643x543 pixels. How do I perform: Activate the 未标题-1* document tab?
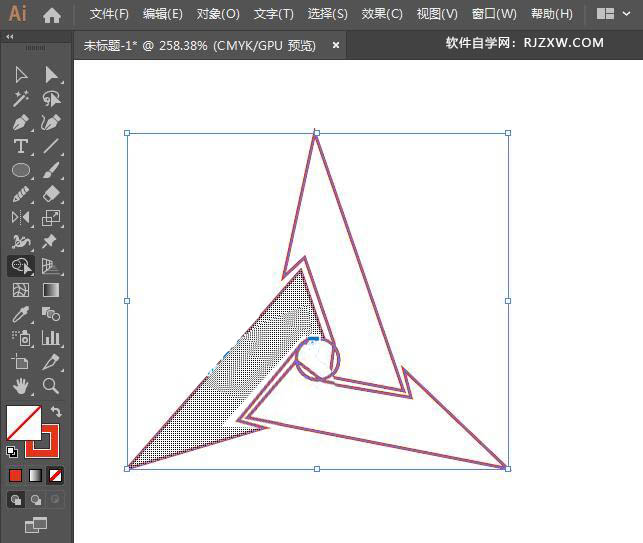(200, 45)
